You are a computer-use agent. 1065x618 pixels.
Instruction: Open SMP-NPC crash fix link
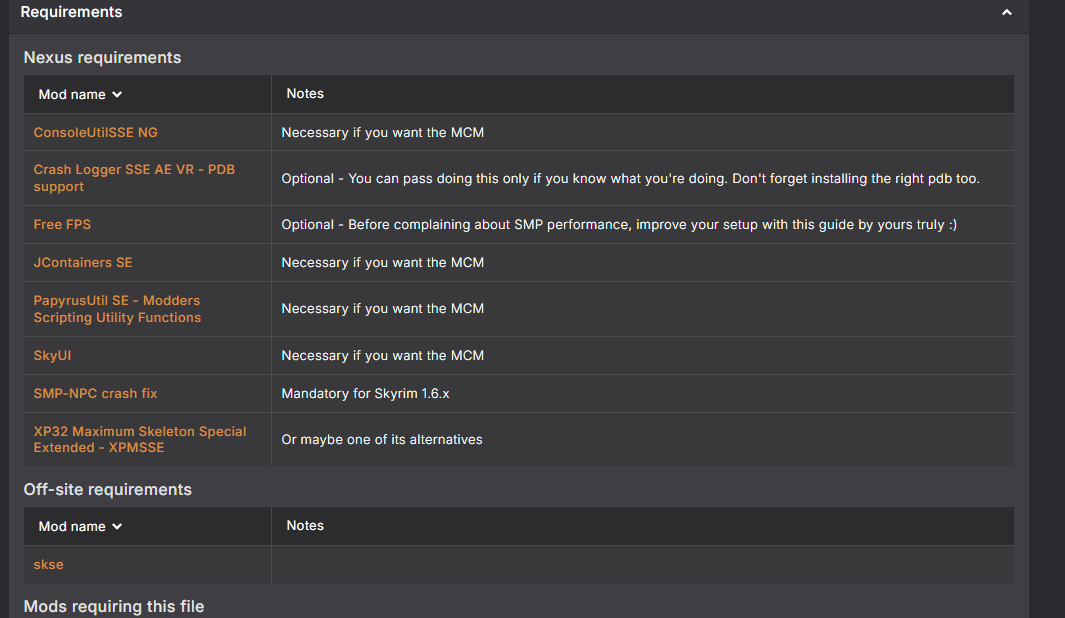[x=95, y=393]
